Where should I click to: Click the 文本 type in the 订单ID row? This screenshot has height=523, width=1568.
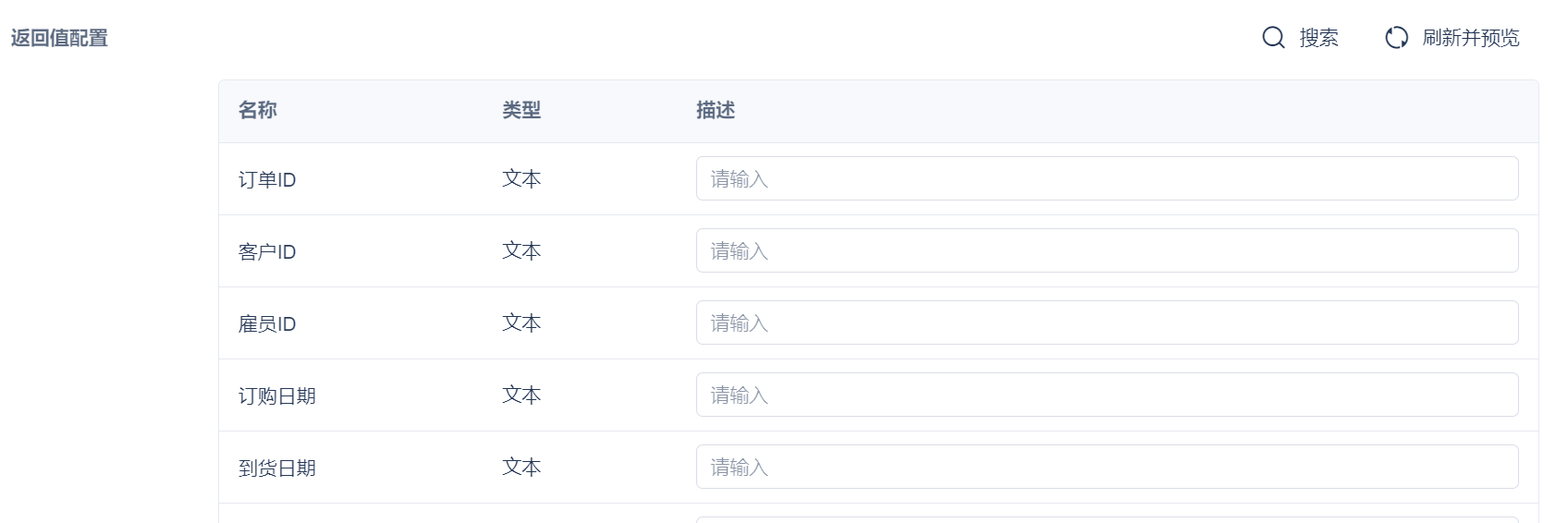521,178
